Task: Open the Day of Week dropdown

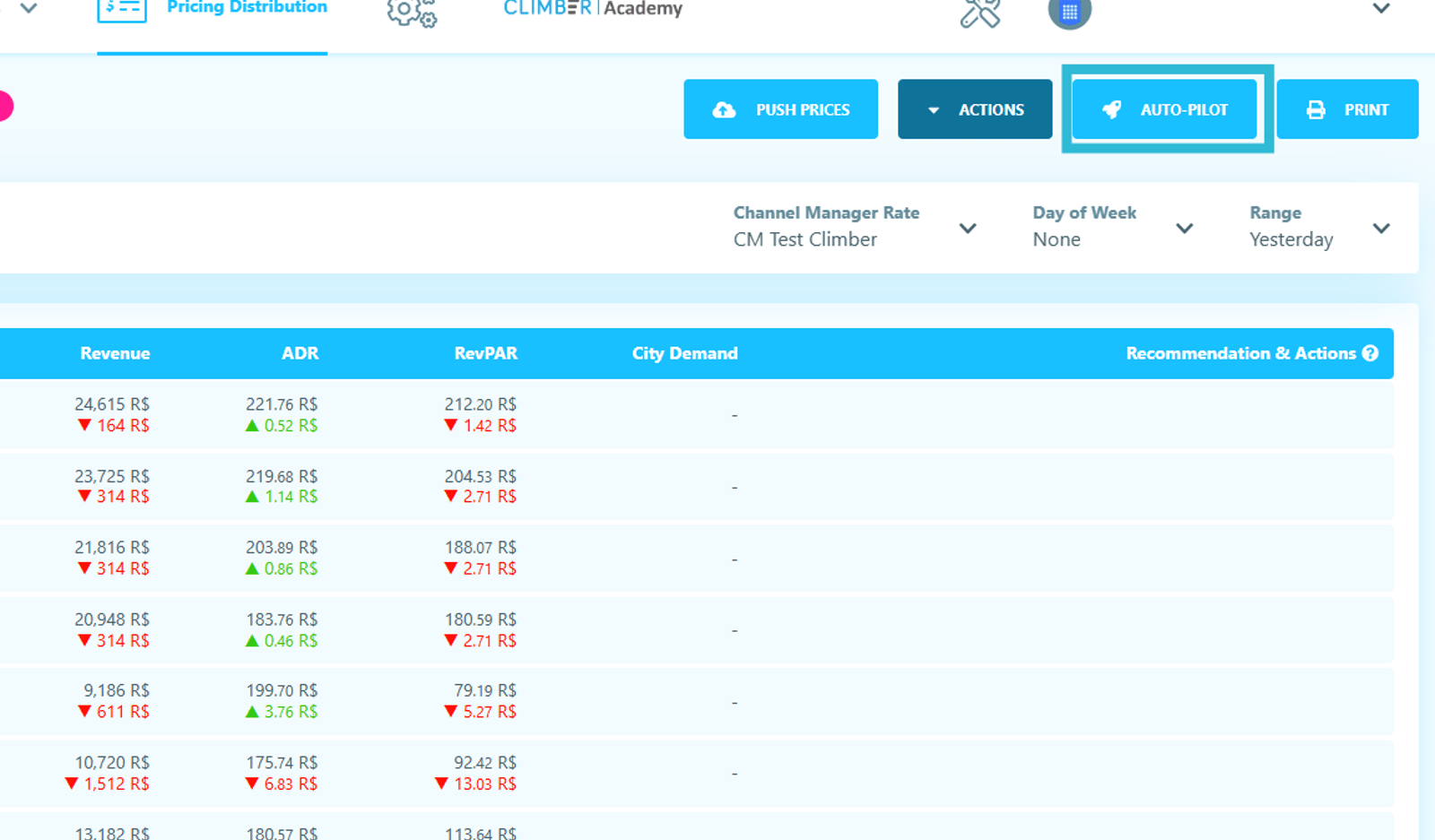Action: (1113, 227)
